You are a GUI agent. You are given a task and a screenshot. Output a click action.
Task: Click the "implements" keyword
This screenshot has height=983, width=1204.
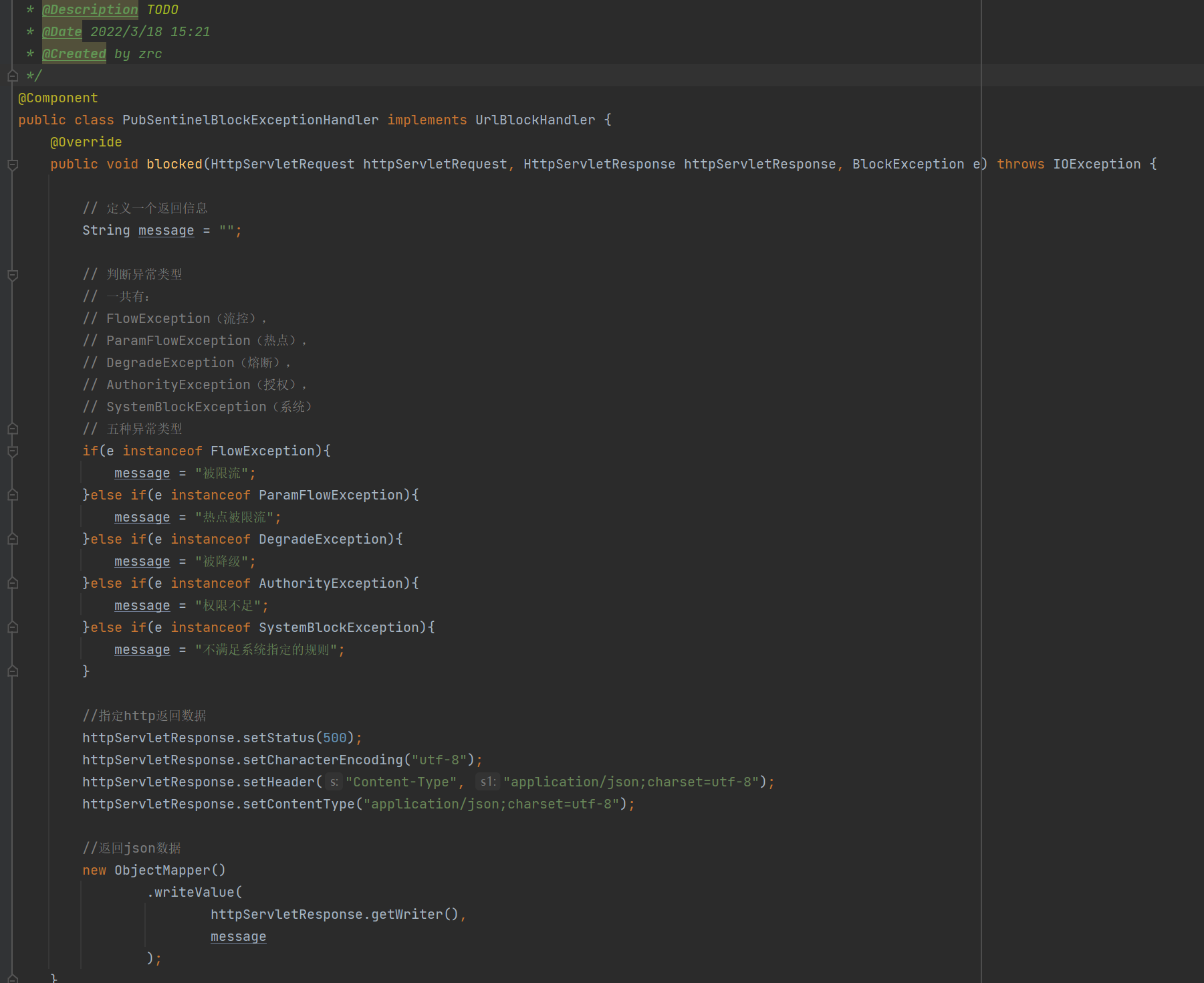point(427,120)
